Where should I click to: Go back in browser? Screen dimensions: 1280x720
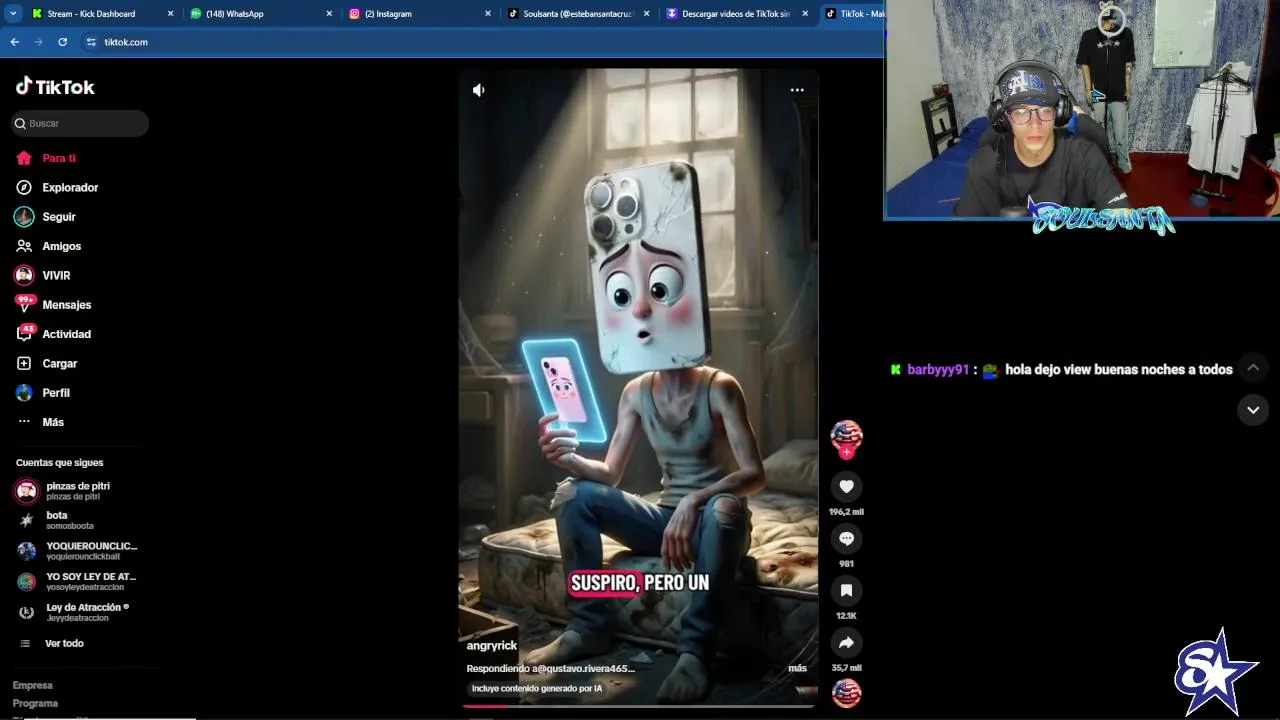coord(14,42)
